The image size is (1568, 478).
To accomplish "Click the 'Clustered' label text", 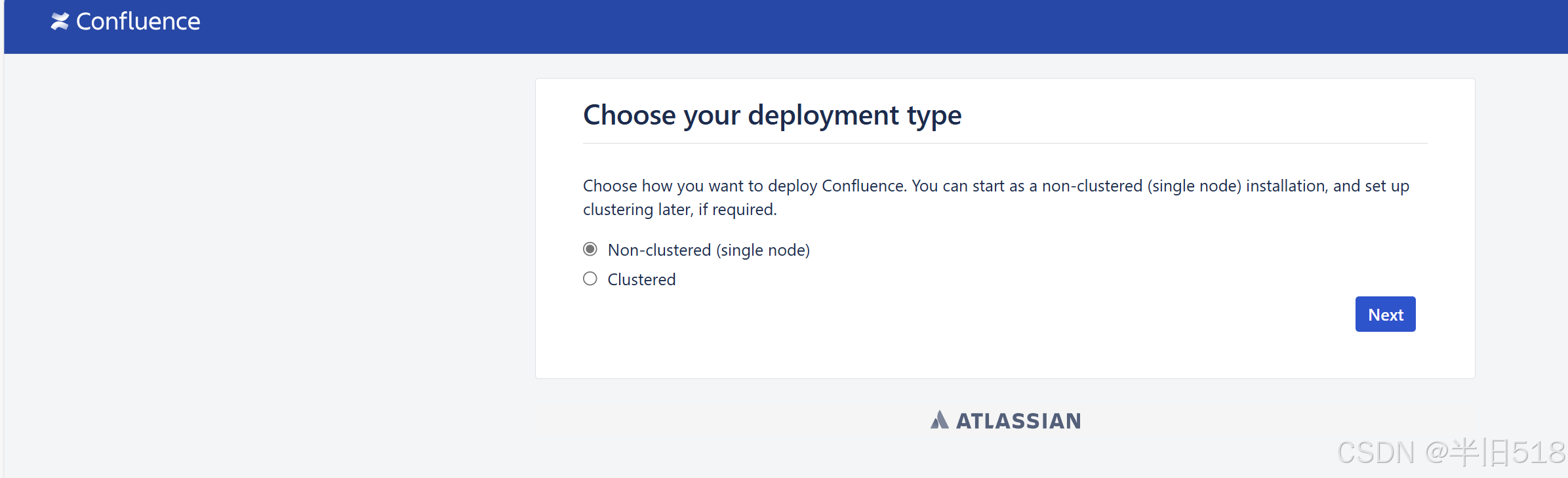I will [x=641, y=279].
